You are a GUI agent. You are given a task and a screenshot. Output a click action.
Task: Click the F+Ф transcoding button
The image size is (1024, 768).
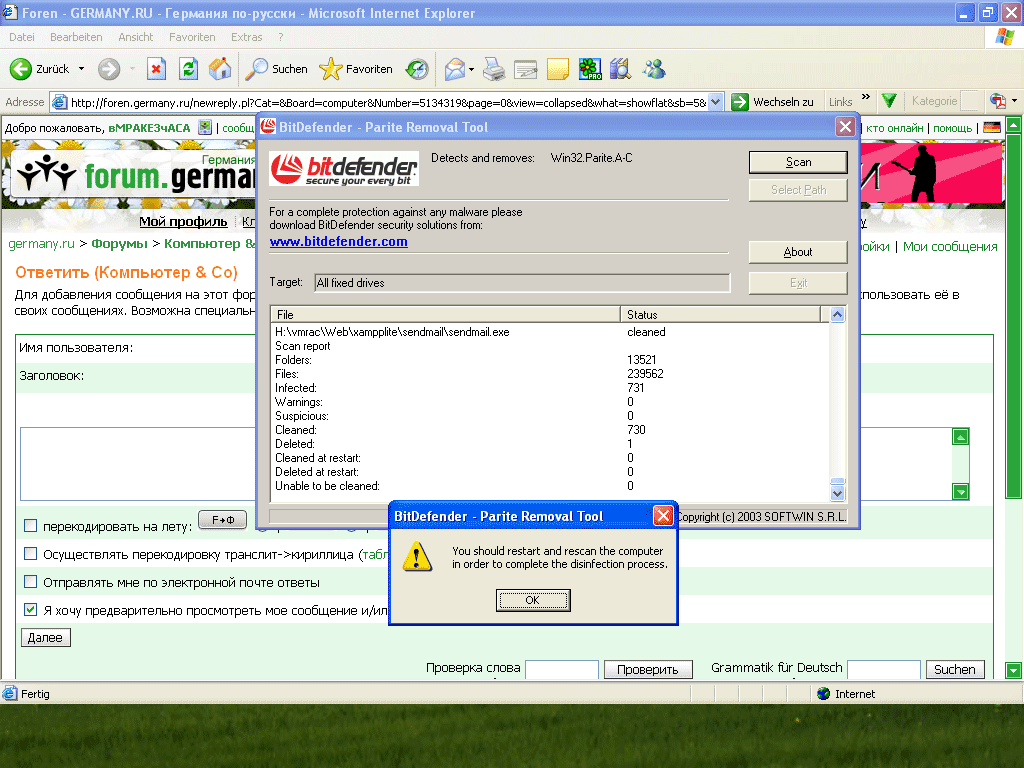click(x=223, y=520)
